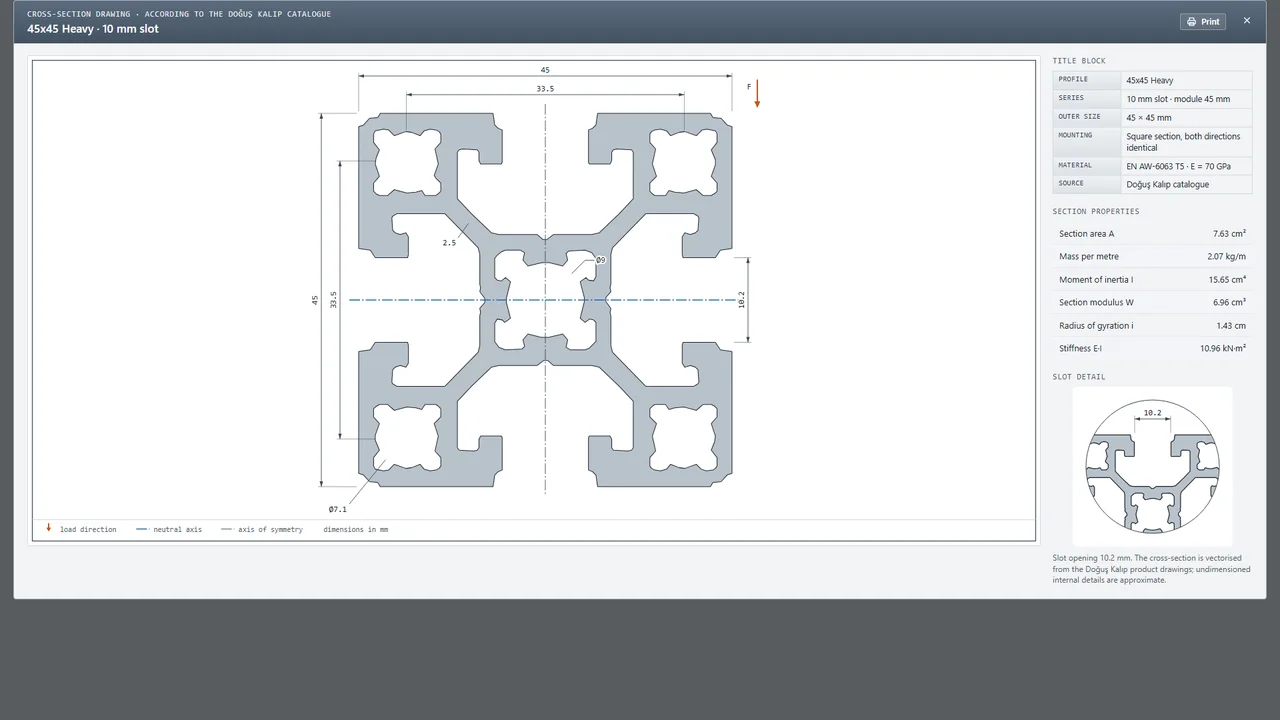Click the Ø9 centre bore label
The width and height of the screenshot is (1280, 720).
click(600, 260)
